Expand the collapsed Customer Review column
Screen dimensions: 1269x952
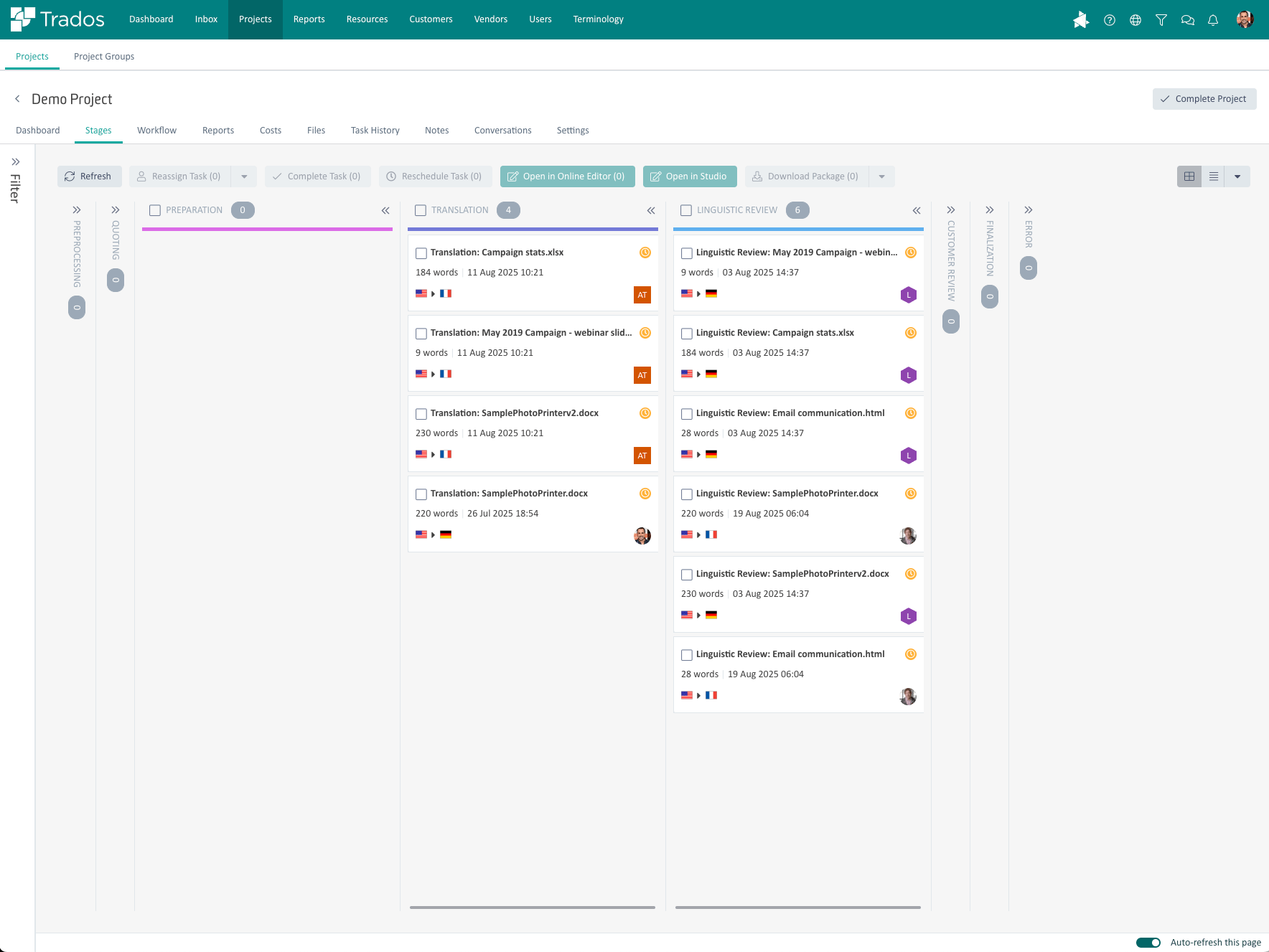point(951,210)
